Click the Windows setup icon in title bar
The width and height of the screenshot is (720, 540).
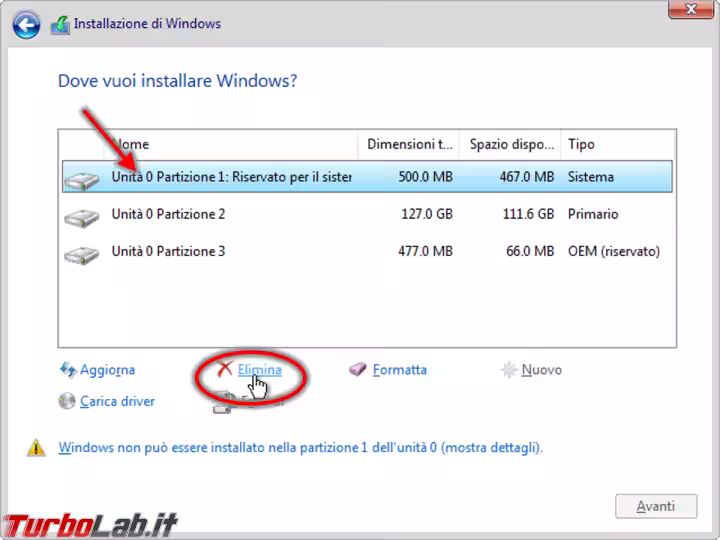60,25
